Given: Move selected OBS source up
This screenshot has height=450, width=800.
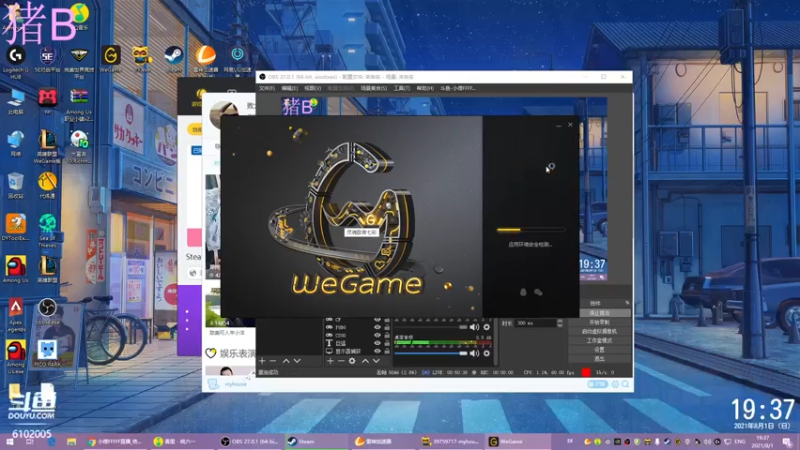Looking at the screenshot, I should [x=365, y=361].
